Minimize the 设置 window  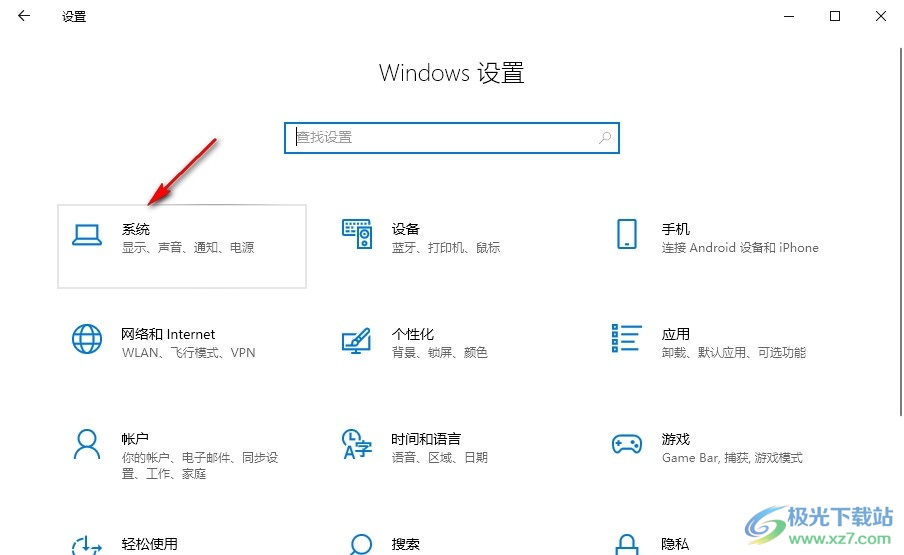tap(789, 16)
